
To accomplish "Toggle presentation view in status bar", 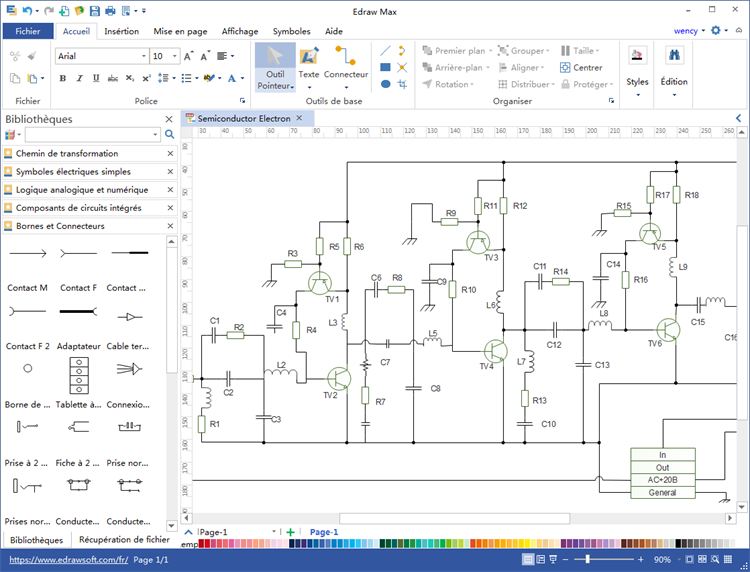I will (x=553, y=559).
